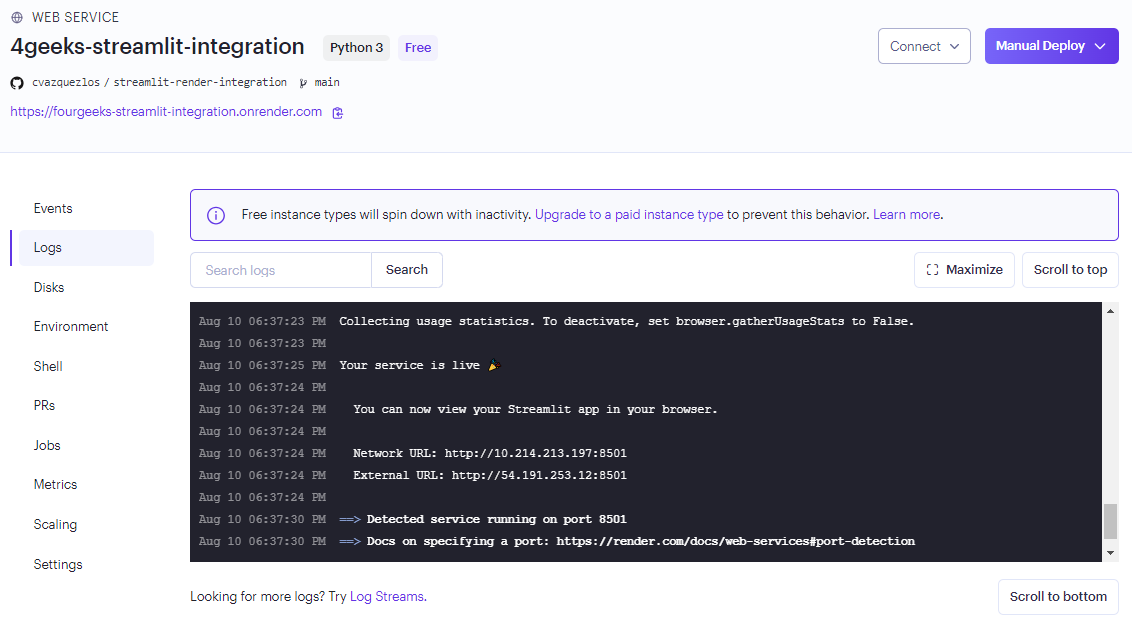Click the Python 3 badge

357,48
